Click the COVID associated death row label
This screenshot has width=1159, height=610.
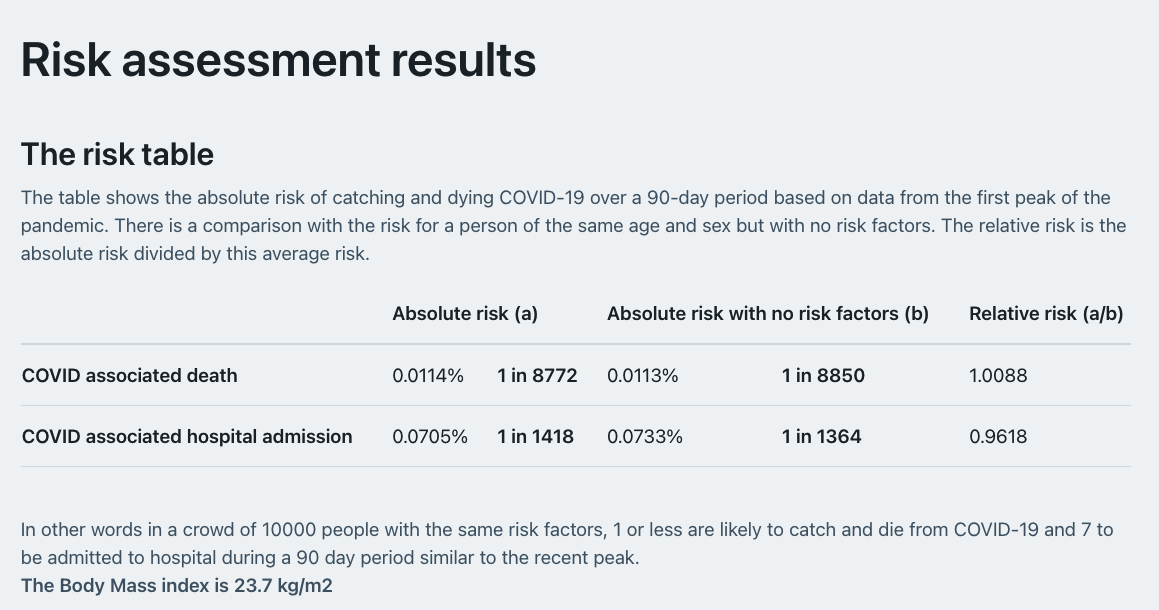129,376
